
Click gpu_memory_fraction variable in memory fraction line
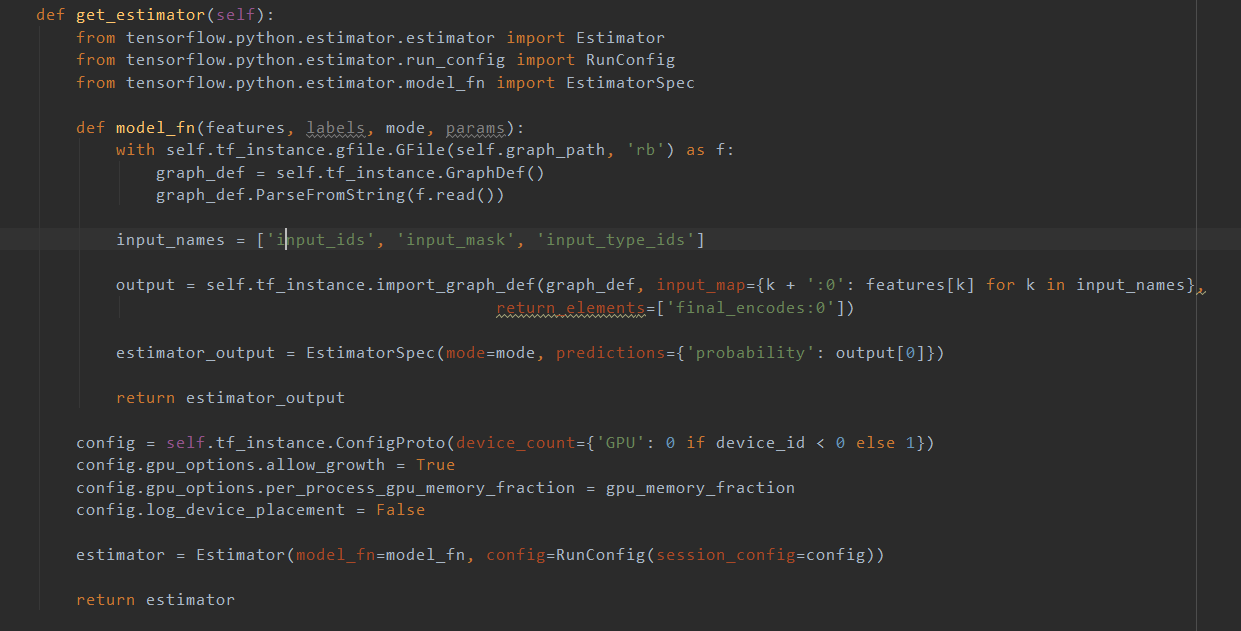pos(700,487)
